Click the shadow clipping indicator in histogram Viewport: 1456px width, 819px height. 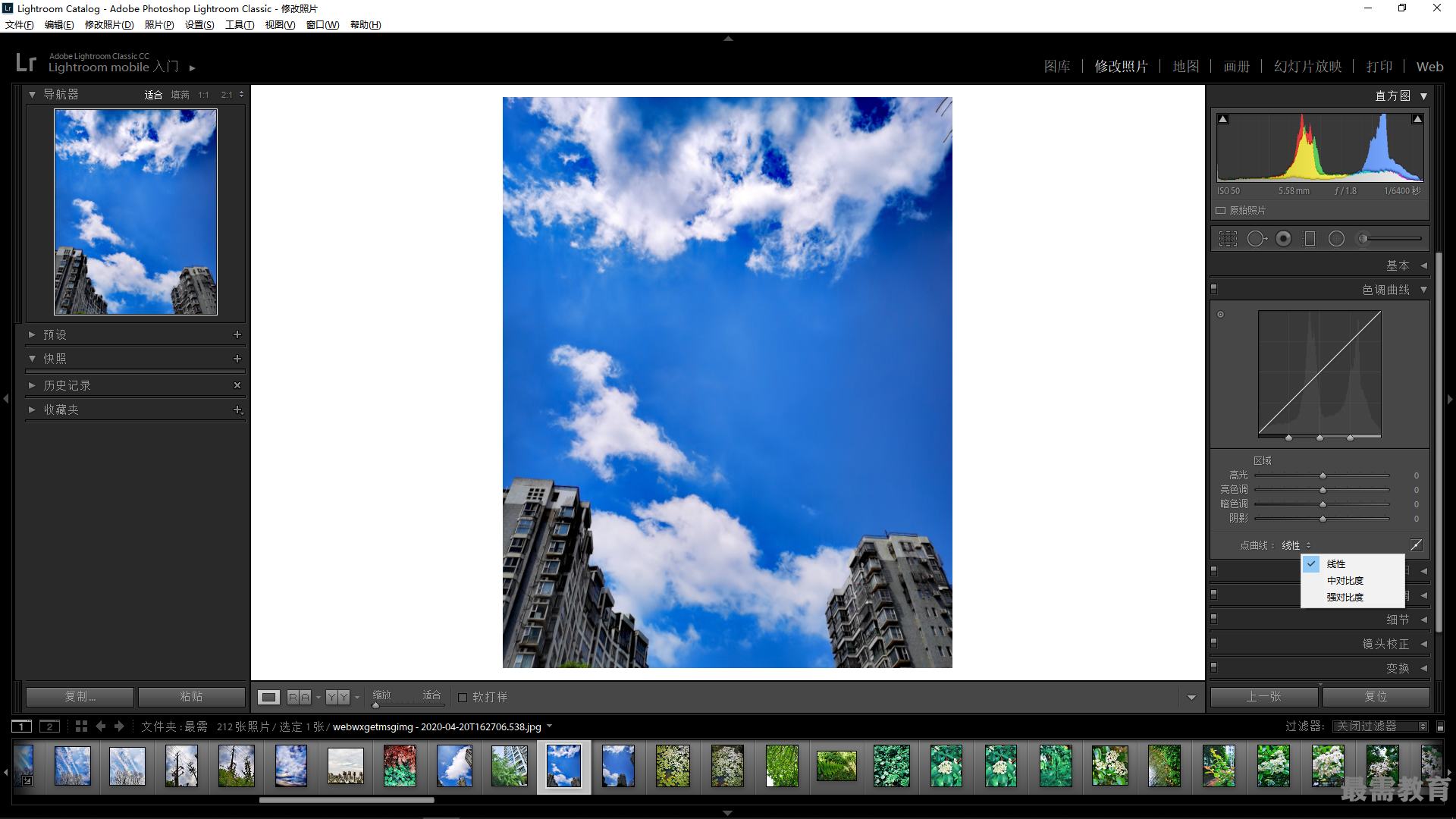(1223, 119)
